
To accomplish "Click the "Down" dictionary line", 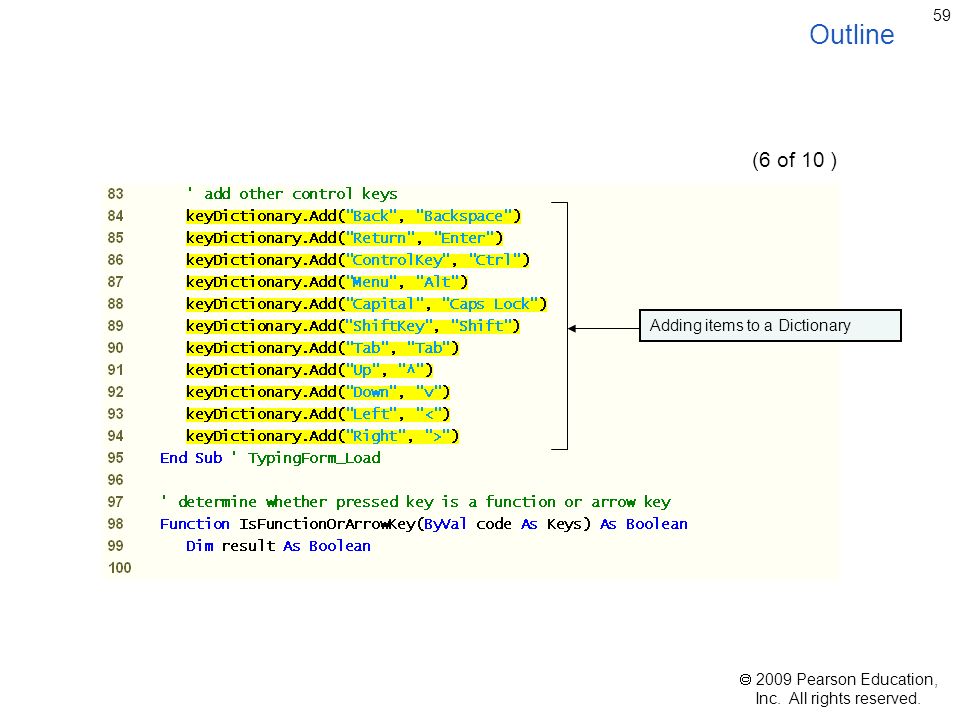I will (318, 392).
